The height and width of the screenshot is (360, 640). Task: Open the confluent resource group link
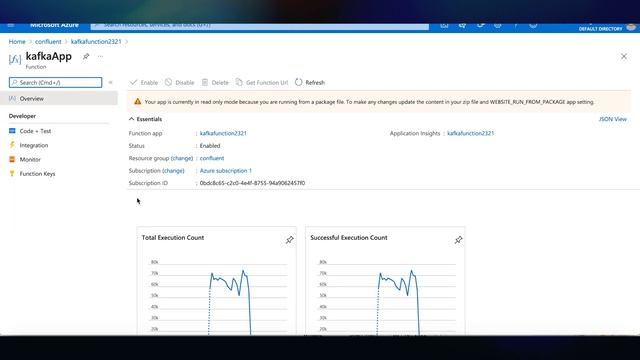[x=212, y=158]
